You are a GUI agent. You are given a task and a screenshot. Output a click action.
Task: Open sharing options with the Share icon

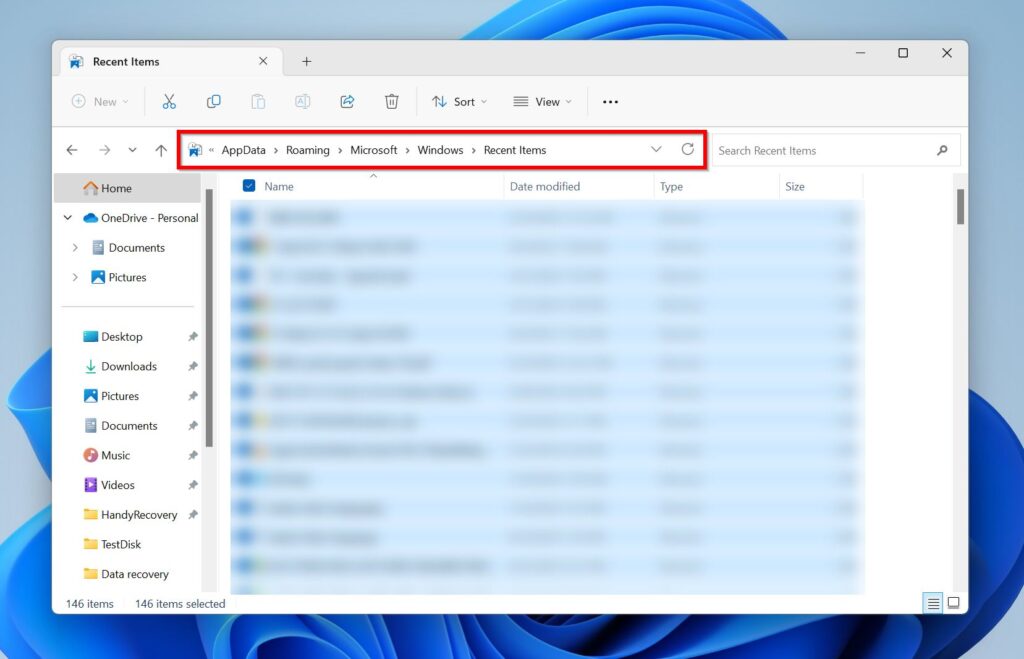point(347,101)
